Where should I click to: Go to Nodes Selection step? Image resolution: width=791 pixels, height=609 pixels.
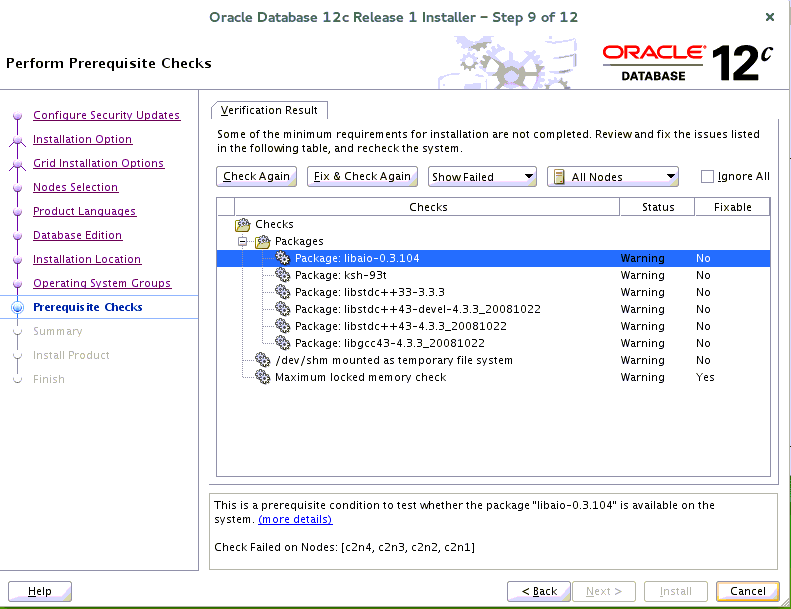click(x=76, y=187)
